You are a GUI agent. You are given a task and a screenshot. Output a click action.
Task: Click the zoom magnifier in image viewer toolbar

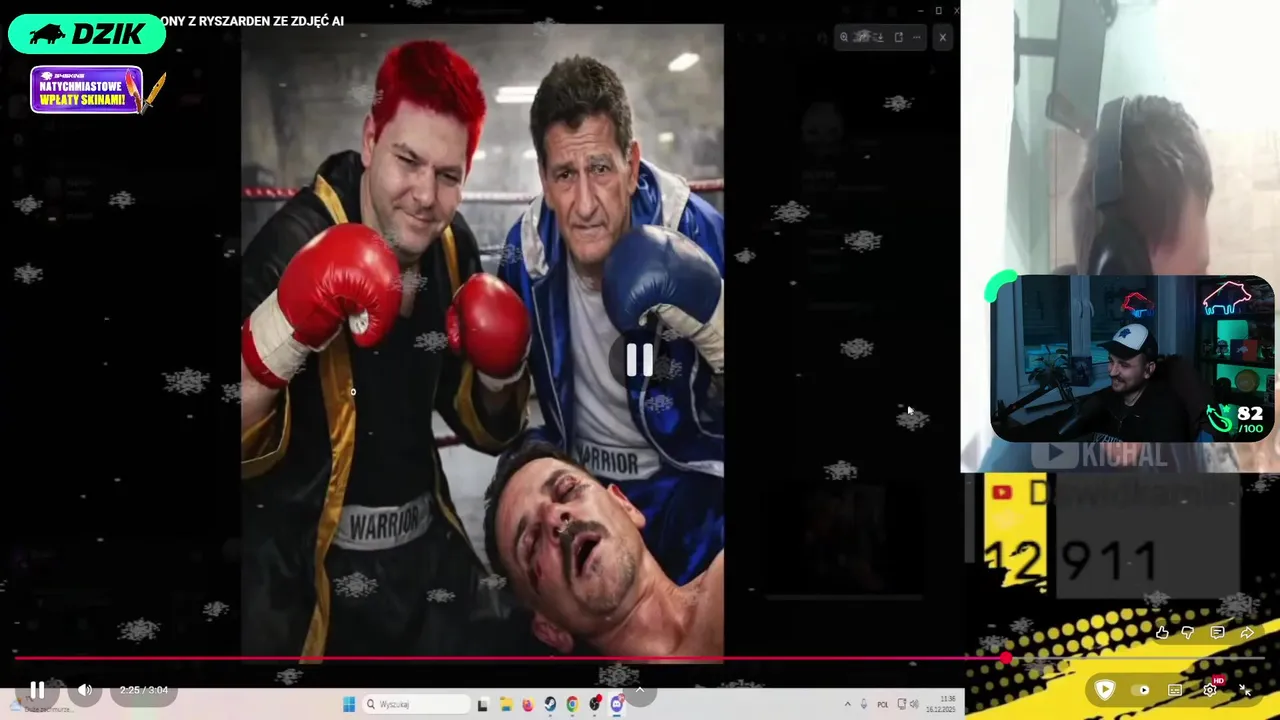[x=844, y=37]
